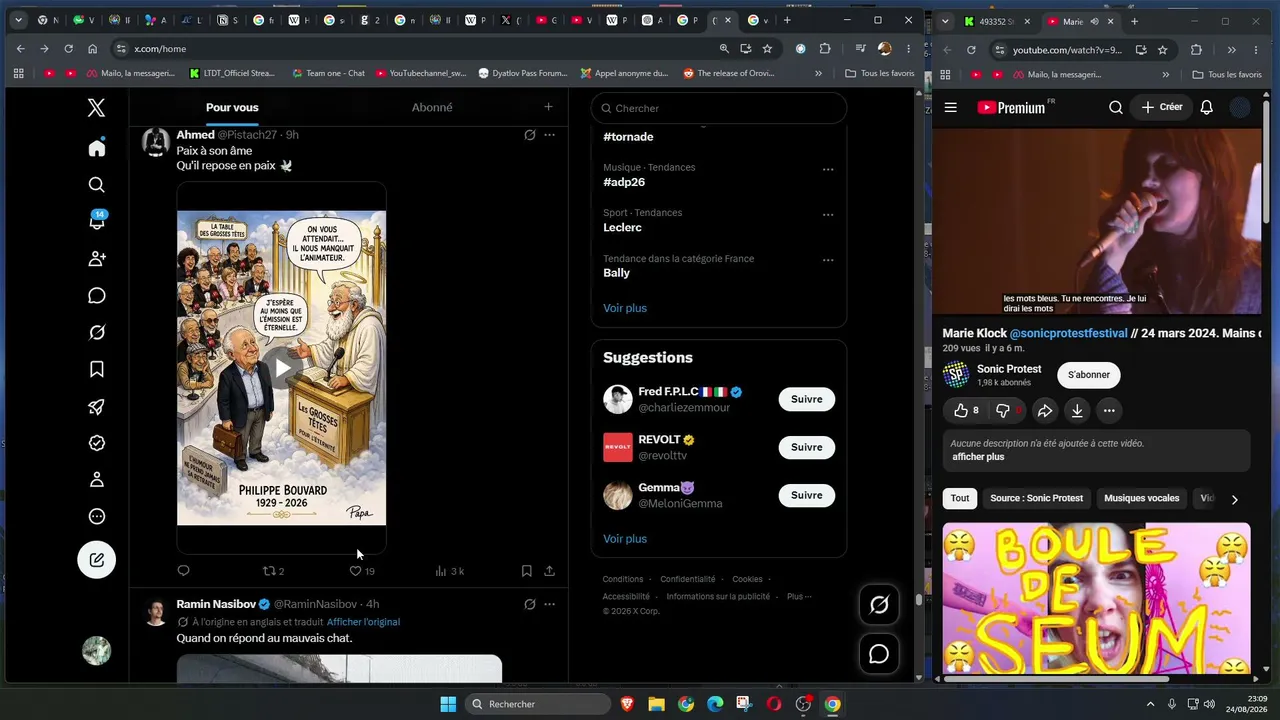Click Afficher l'original on Ramin's post
The width and height of the screenshot is (1280, 720).
(x=363, y=622)
